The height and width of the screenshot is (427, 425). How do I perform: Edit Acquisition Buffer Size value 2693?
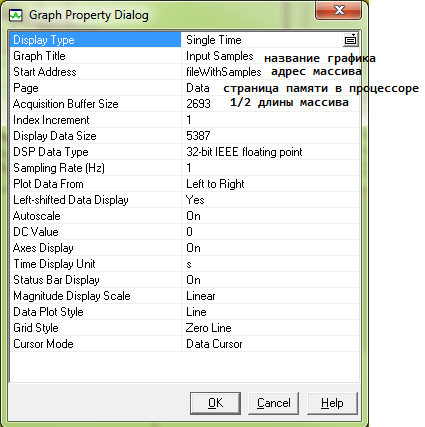pyautogui.click(x=198, y=104)
